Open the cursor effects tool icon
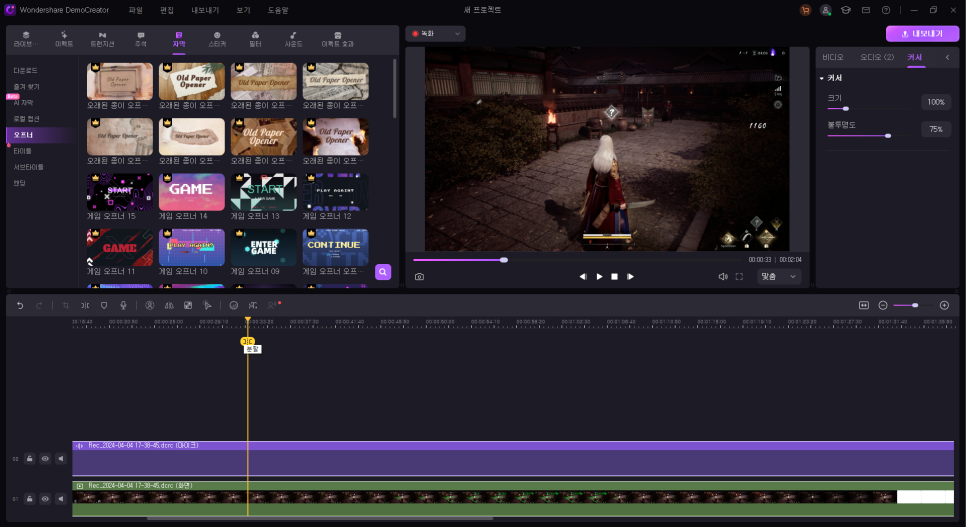This screenshot has height=527, width=966. [x=207, y=305]
